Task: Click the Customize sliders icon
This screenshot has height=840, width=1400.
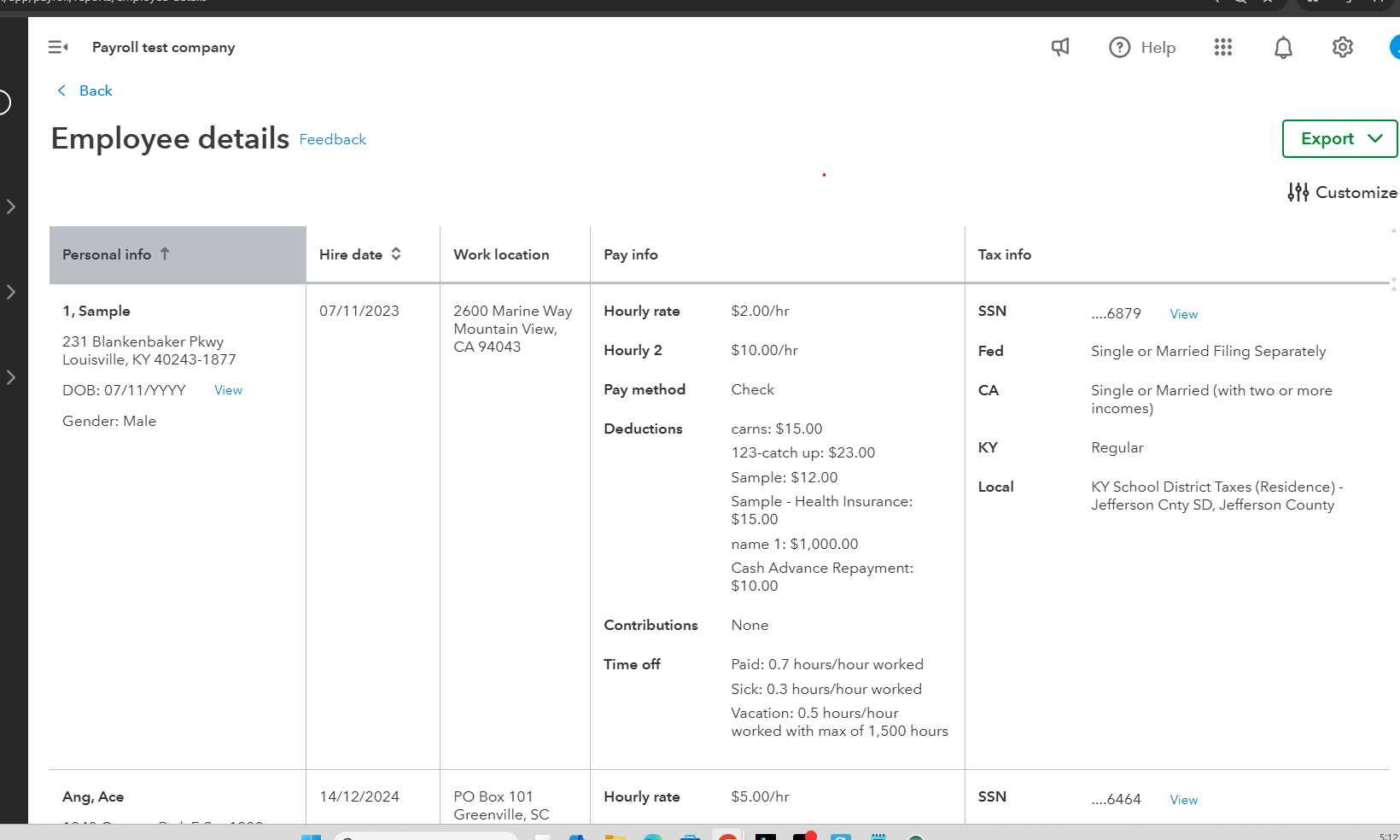Action: tap(1298, 192)
